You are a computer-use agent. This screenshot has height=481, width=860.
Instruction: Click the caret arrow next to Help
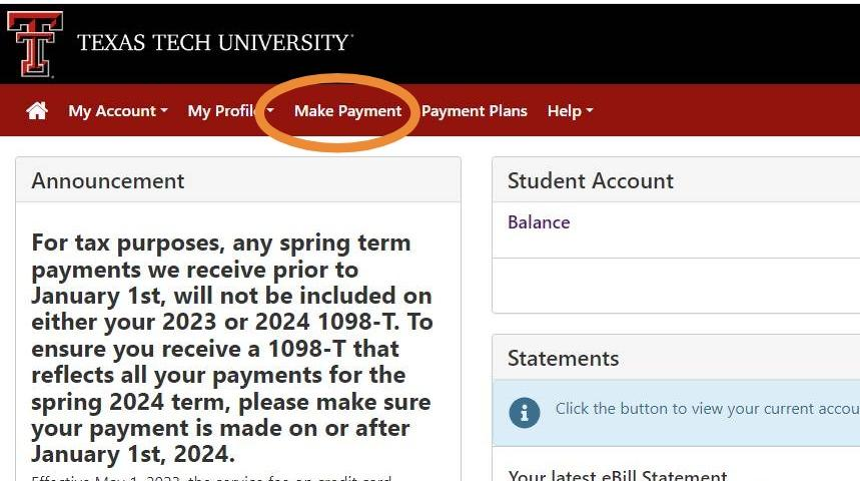coord(590,111)
